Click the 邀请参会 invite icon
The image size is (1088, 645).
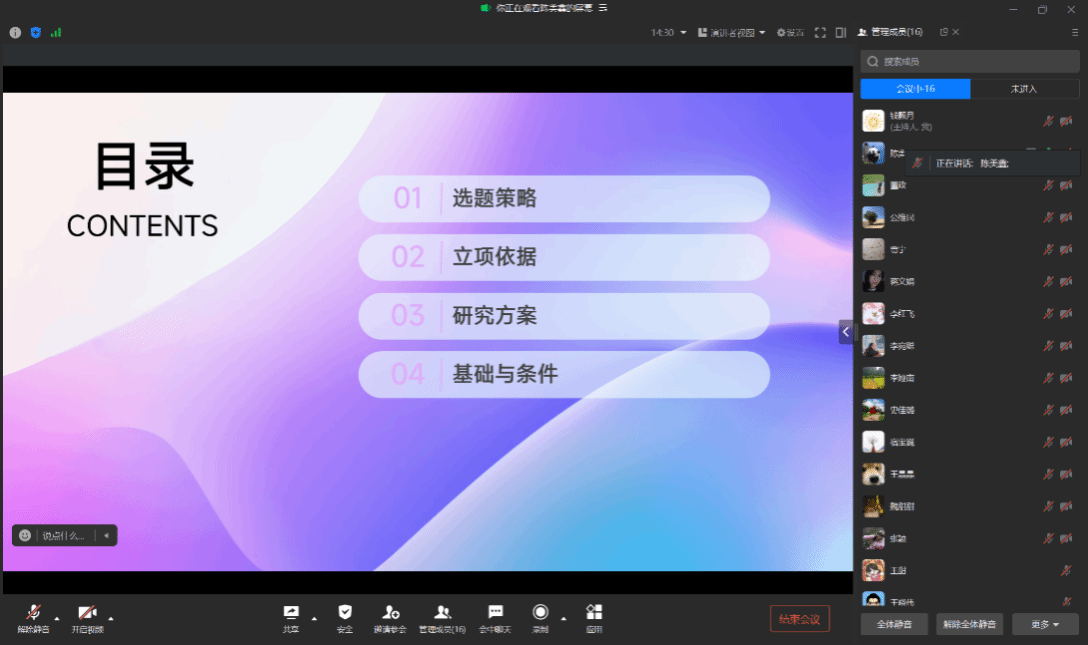(390, 612)
